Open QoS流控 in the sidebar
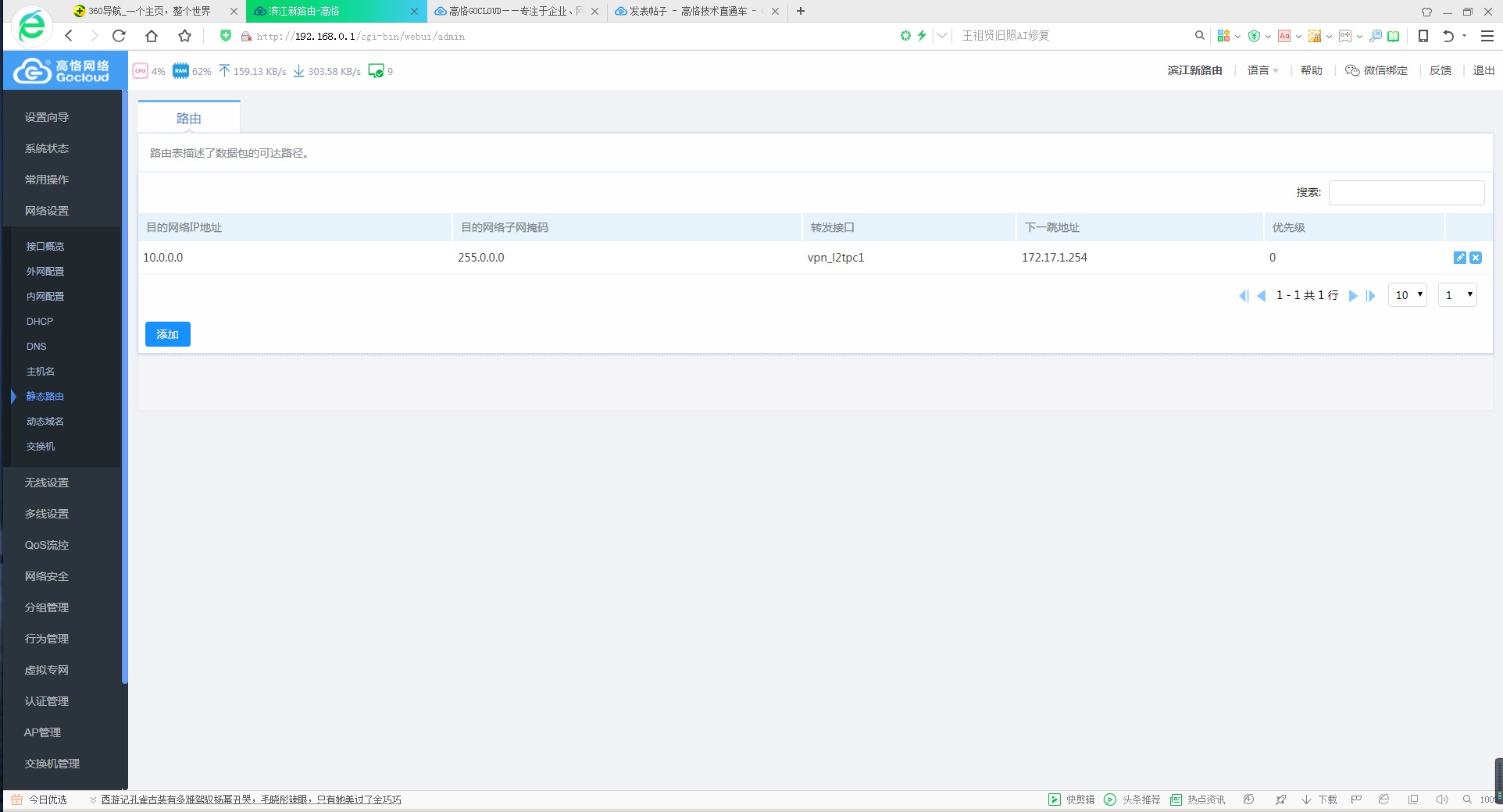Viewport: 1503px width, 812px height. click(47, 545)
